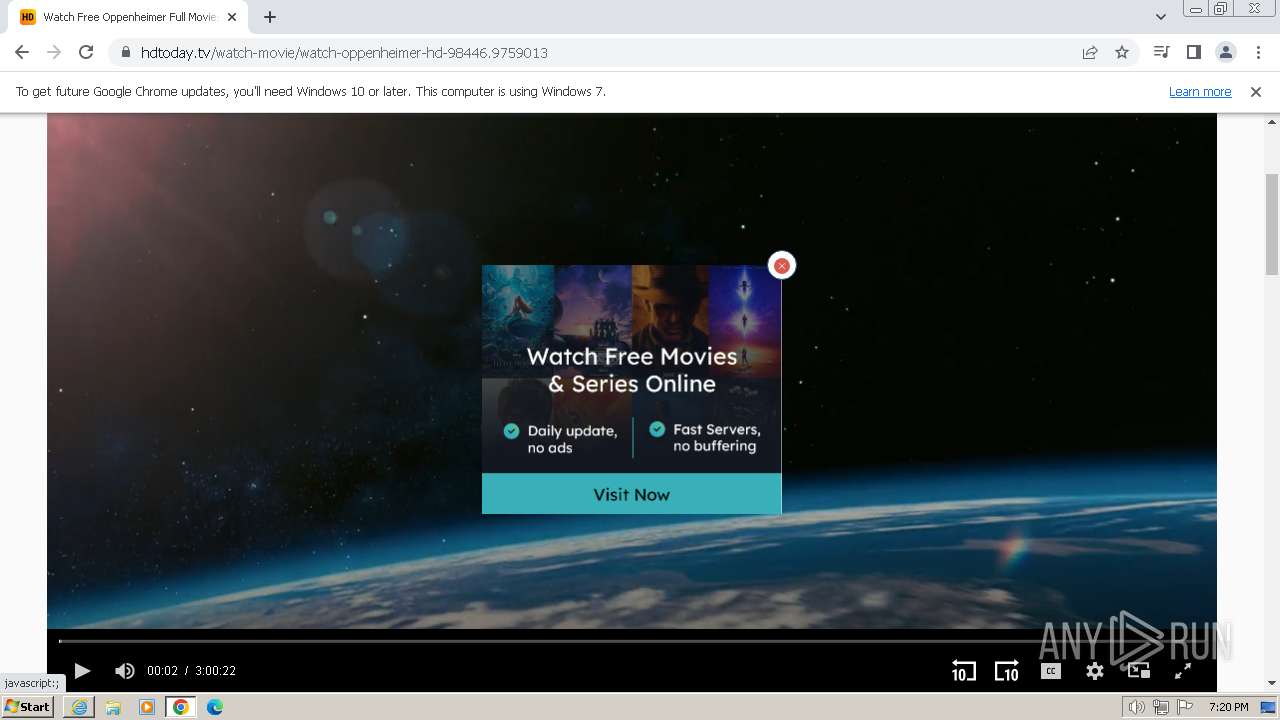
Task: Rewind video 10 seconds
Action: click(x=963, y=671)
